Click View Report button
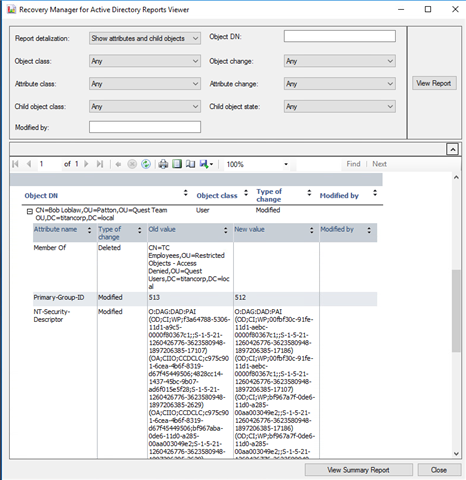This screenshot has width=466, height=480. [434, 83]
